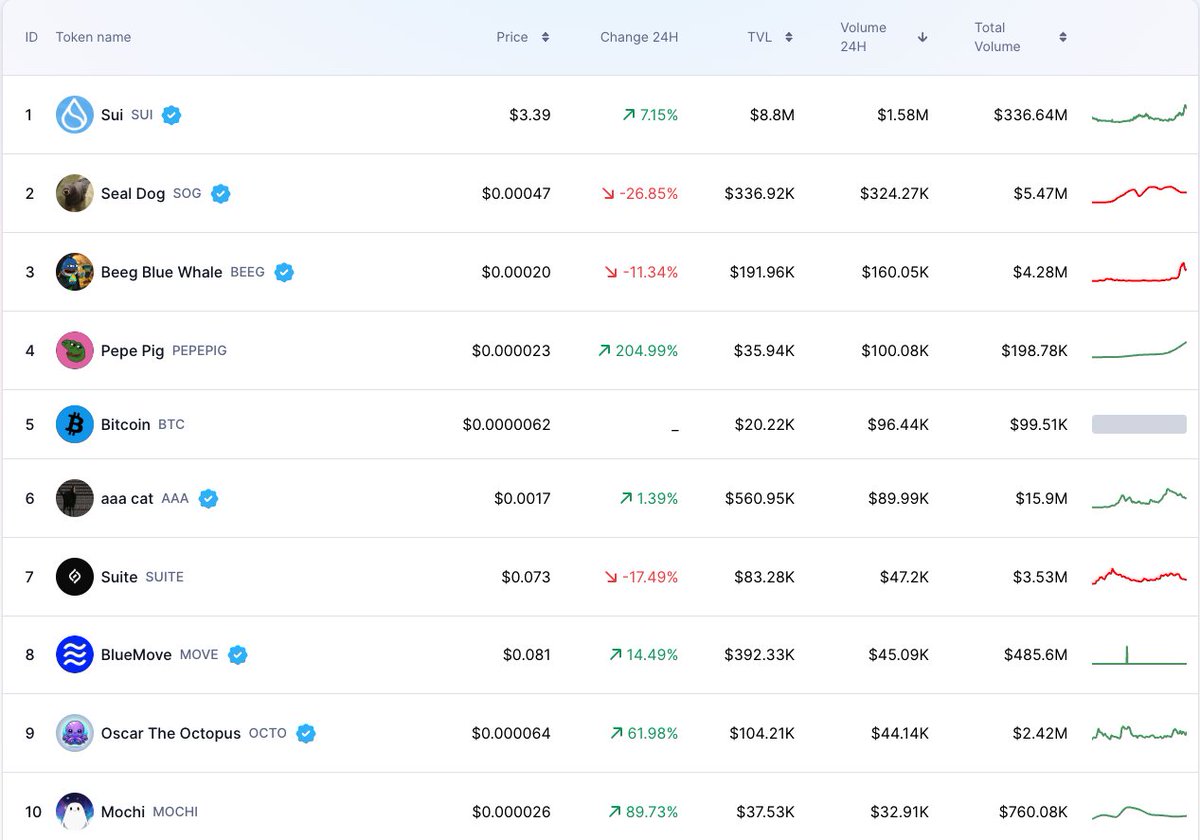Viewport: 1200px width, 840px height.
Task: Click the $560.95K TVL cell
Action: pyautogui.click(x=760, y=498)
